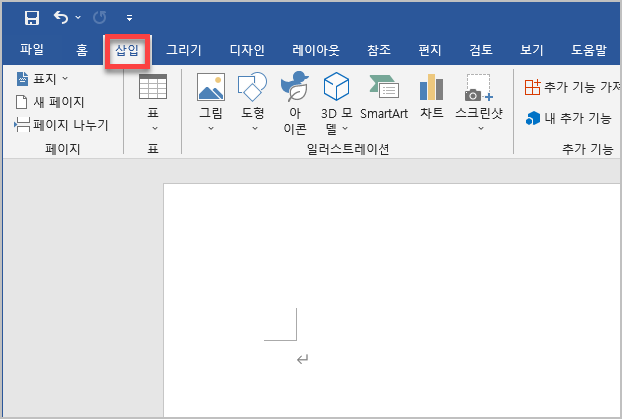Click 추가 기능 가져오기 get add-ins
622x419 pixels.
pyautogui.click(x=572, y=87)
